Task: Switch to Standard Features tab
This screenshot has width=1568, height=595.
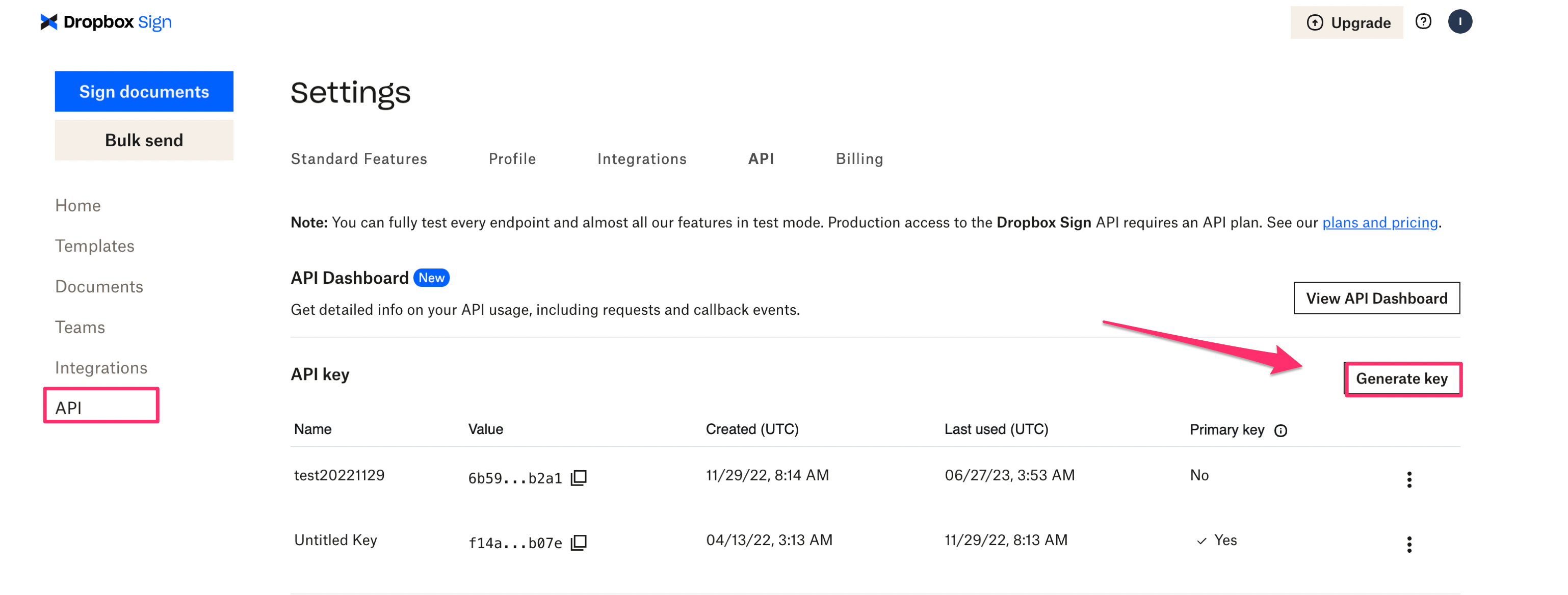Action: 359,159
